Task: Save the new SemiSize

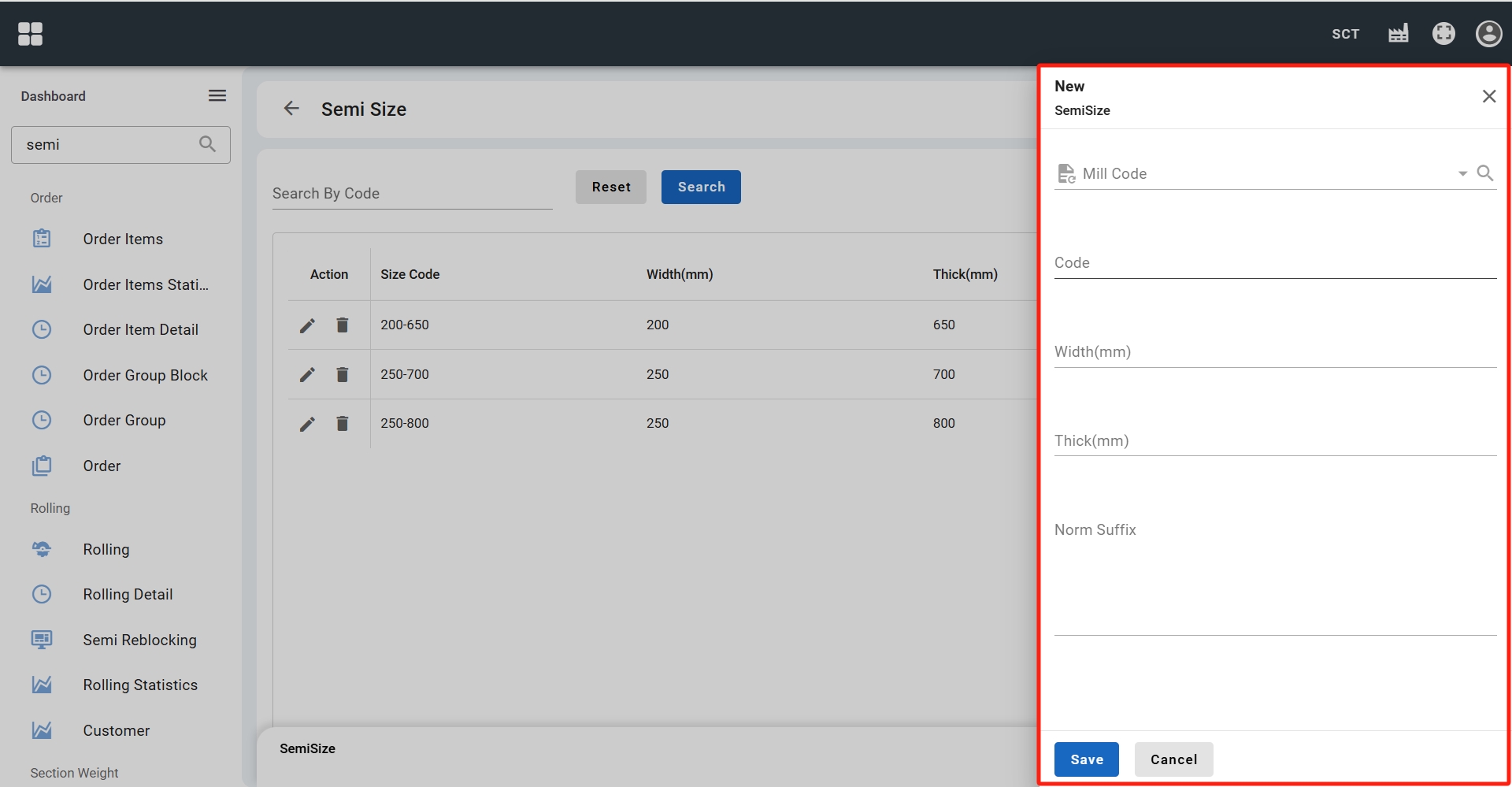Action: point(1086,759)
